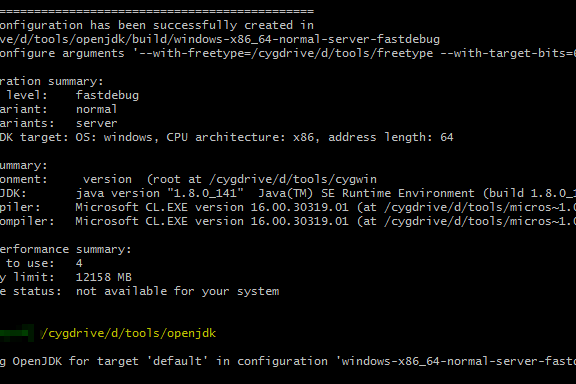Click the 12158 MB memory limit value
Image resolution: width=576 pixels, height=384 pixels.
coord(104,277)
